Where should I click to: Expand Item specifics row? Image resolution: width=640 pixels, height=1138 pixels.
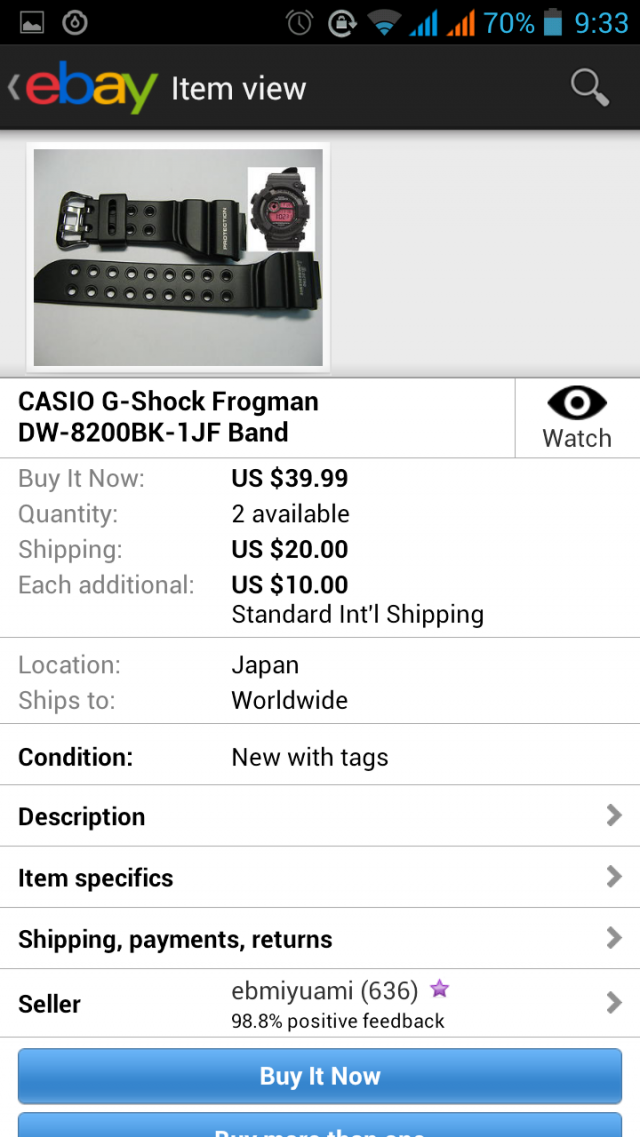click(x=320, y=878)
